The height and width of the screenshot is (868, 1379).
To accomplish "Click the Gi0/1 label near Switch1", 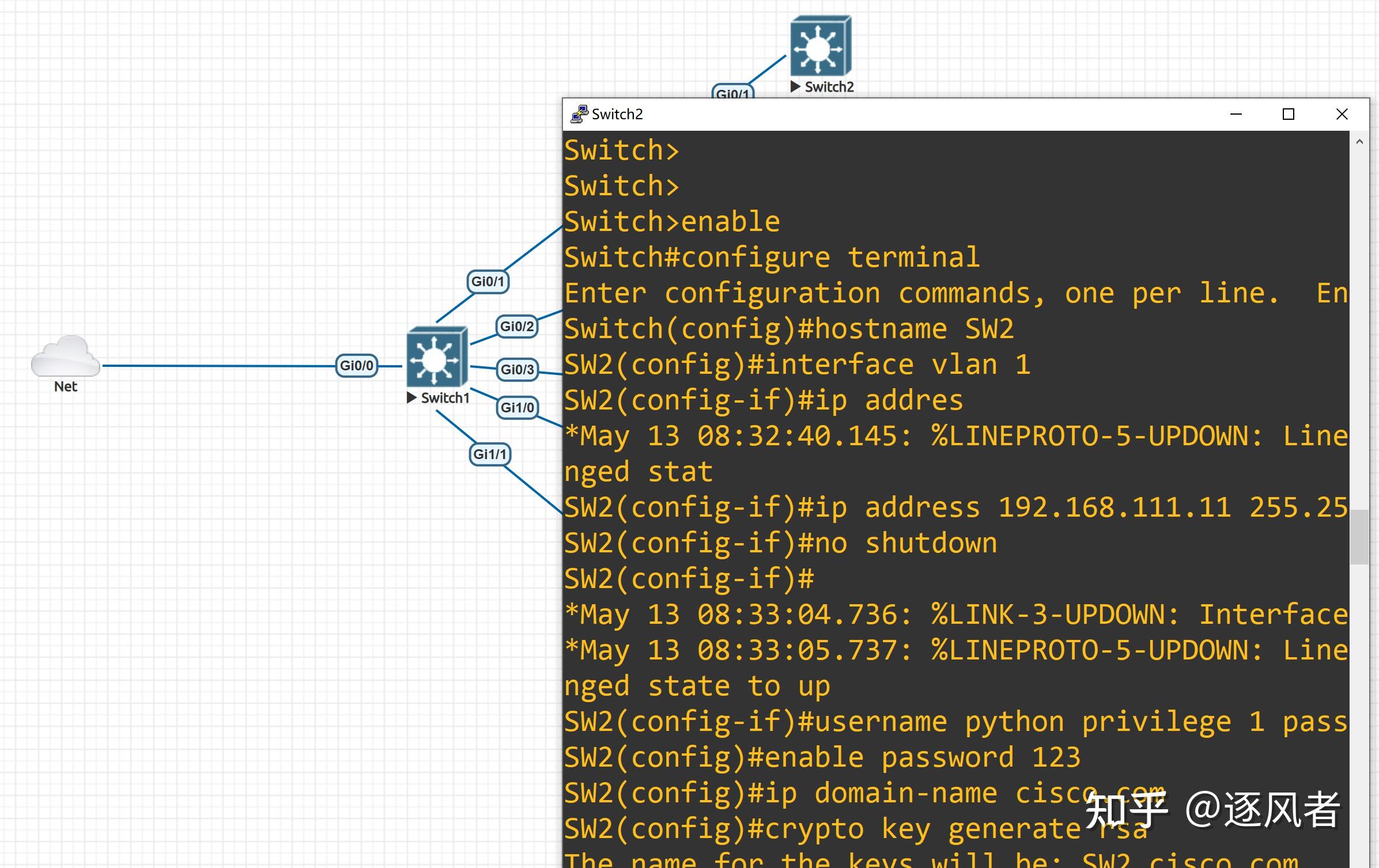I will (488, 282).
